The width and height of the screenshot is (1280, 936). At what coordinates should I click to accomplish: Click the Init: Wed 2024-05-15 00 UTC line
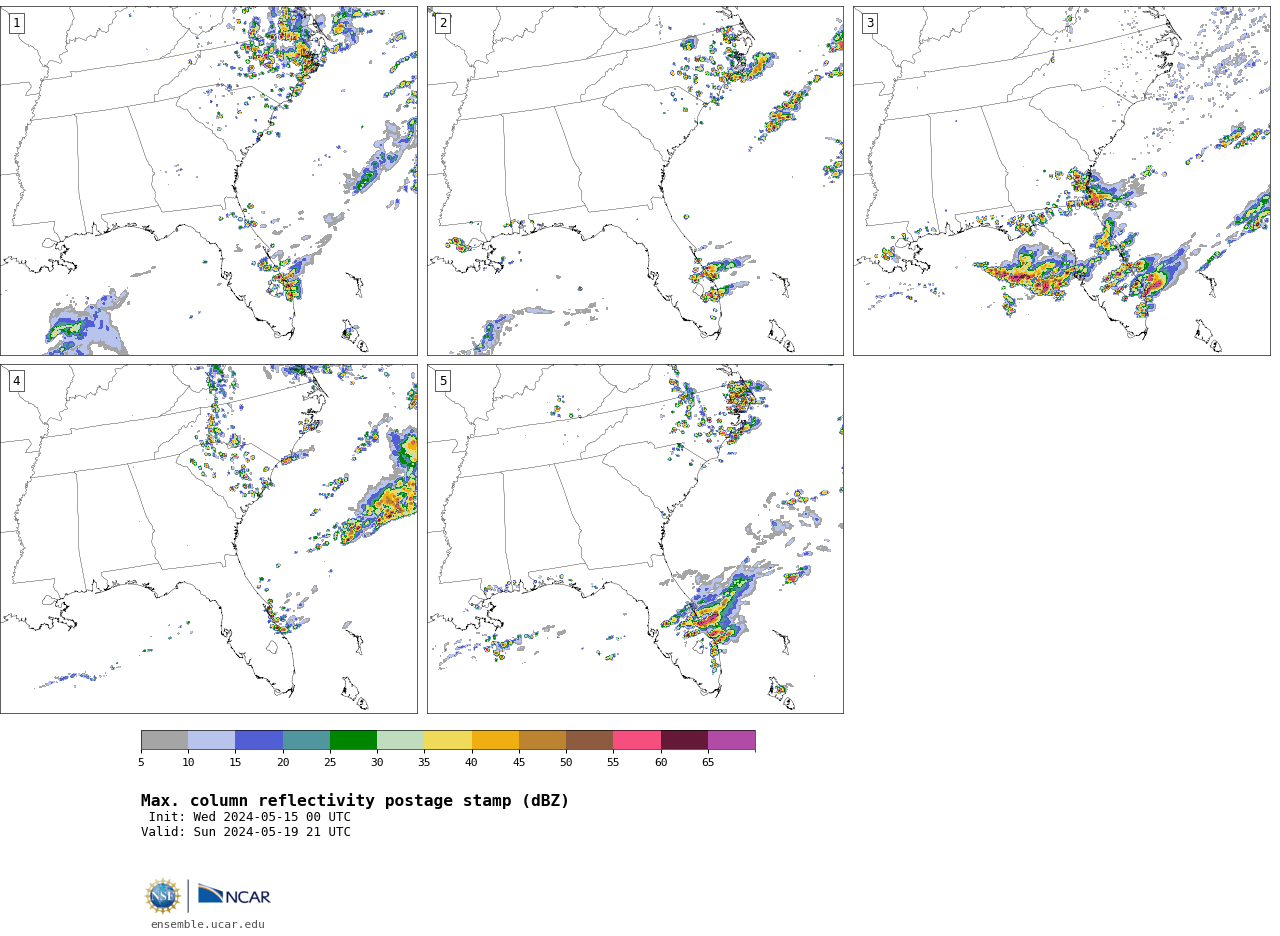[250, 817]
